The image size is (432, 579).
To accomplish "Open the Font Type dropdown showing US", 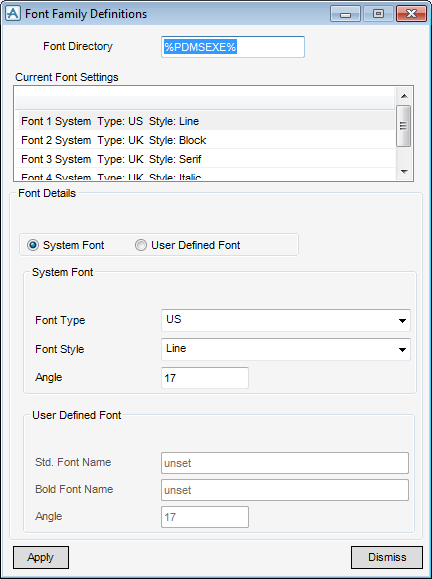I will (286, 320).
